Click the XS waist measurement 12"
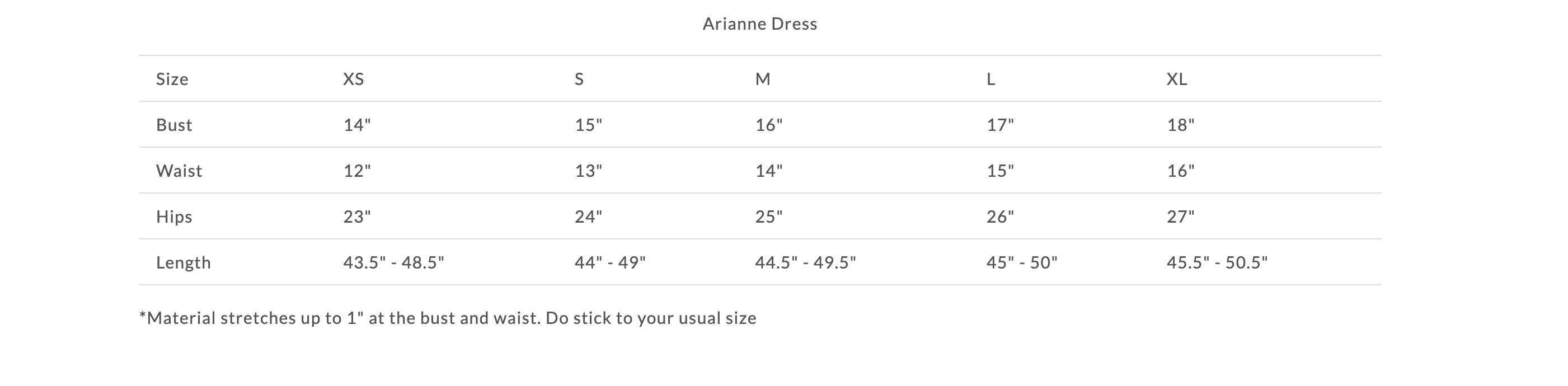This screenshot has height=386, width=1568. click(x=356, y=171)
